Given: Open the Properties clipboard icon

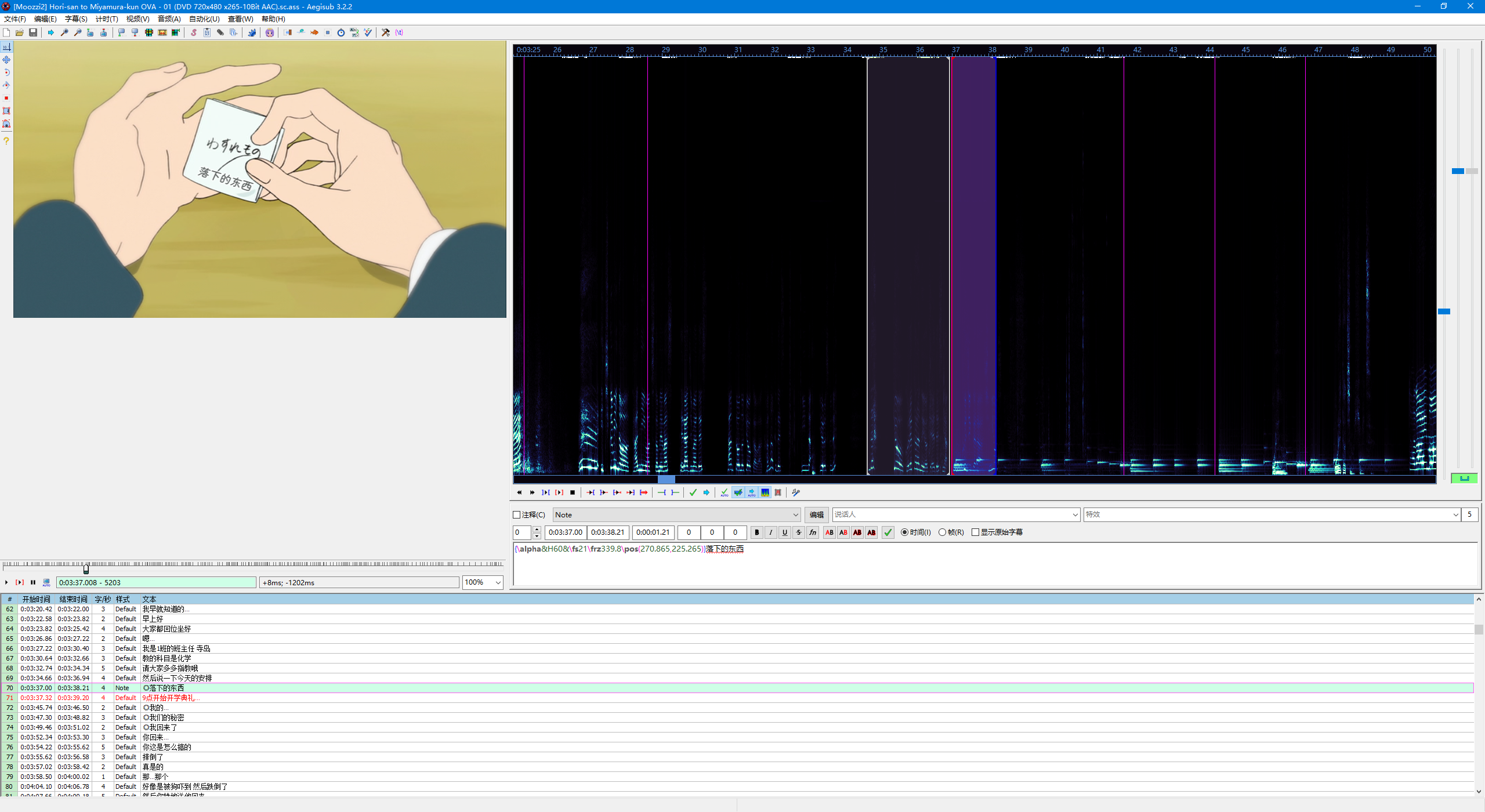Looking at the screenshot, I should tap(207, 32).
